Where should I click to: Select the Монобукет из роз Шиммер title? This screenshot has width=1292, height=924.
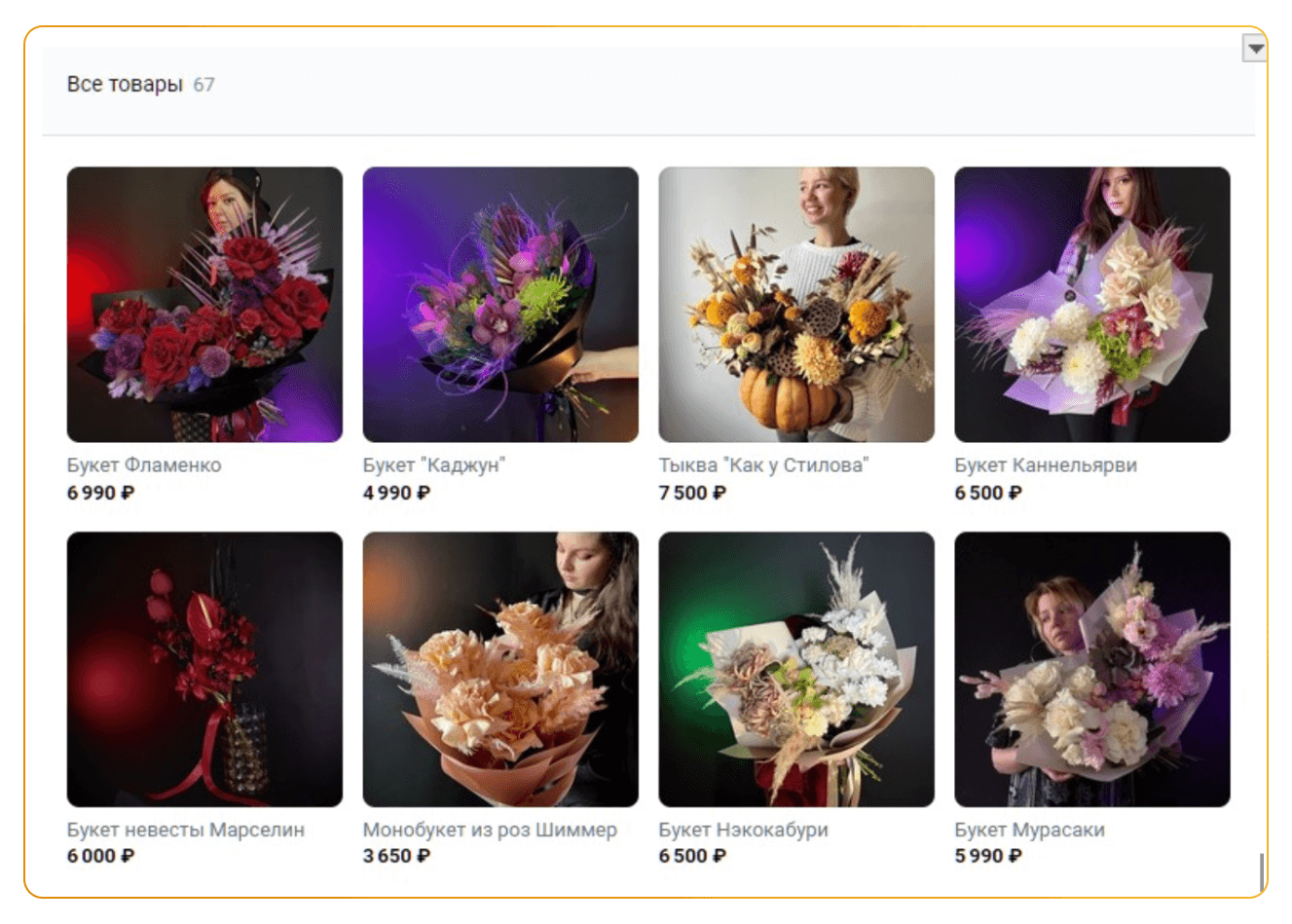(490, 830)
